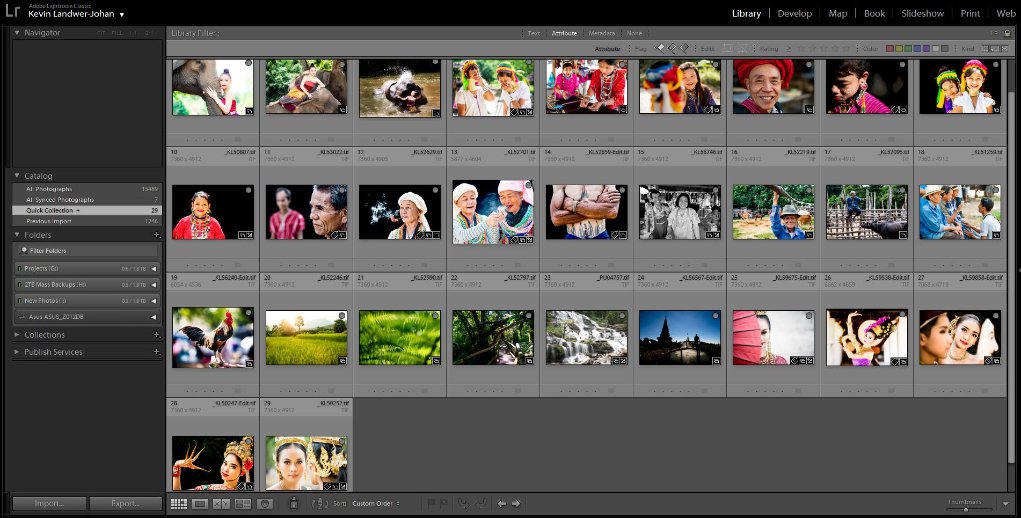This screenshot has width=1021, height=518.
Task: Select the waterfall photo thumbnail
Action: tap(587, 337)
